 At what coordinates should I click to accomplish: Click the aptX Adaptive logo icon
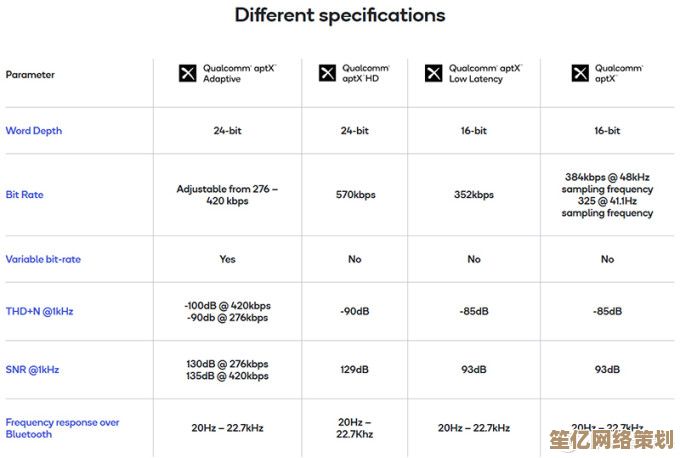pos(187,73)
